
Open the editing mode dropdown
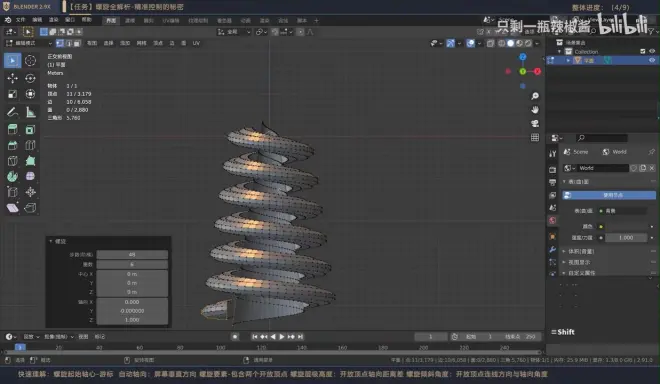tap(29, 43)
